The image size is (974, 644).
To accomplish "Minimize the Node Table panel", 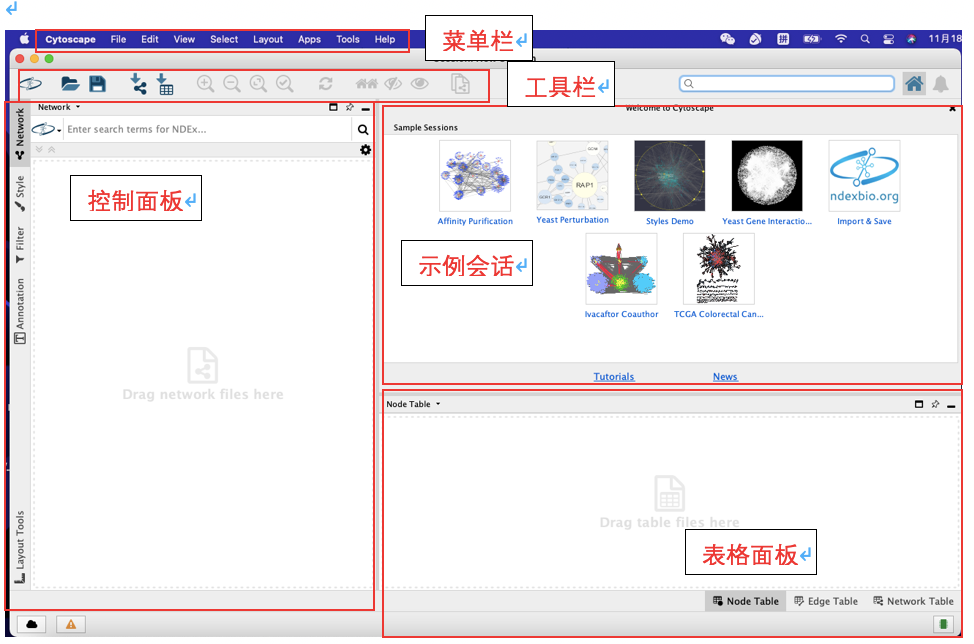I will 951,406.
